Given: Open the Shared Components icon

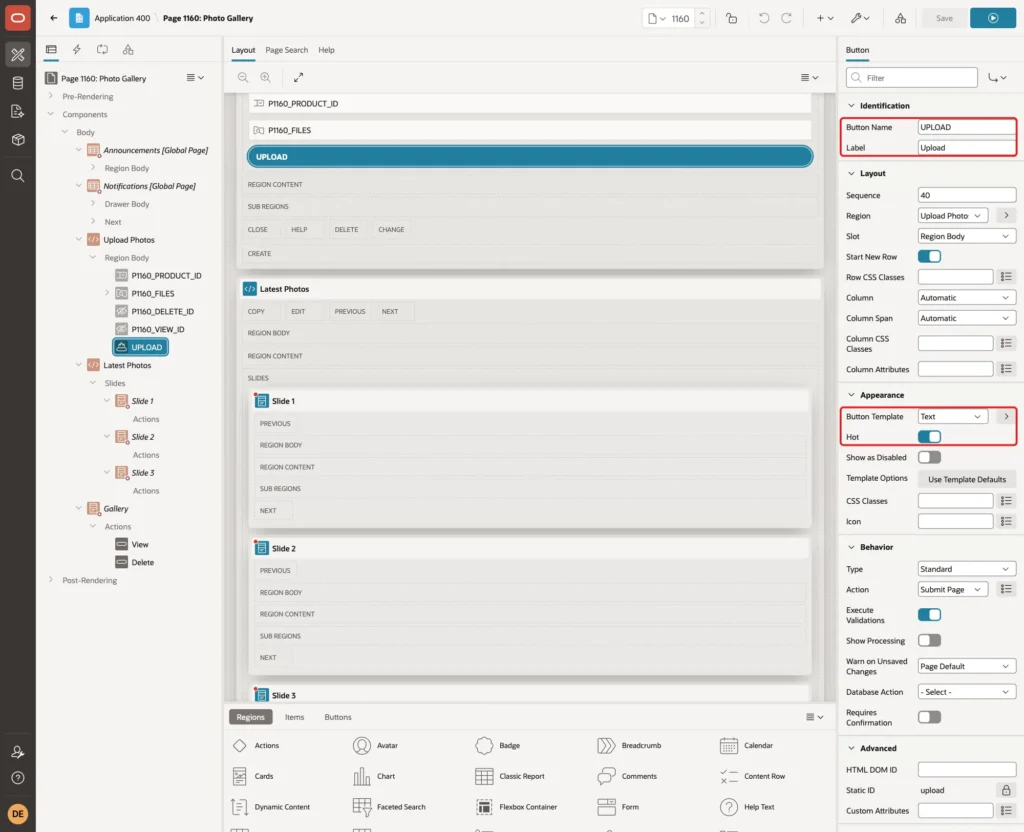Looking at the screenshot, I should tap(900, 18).
